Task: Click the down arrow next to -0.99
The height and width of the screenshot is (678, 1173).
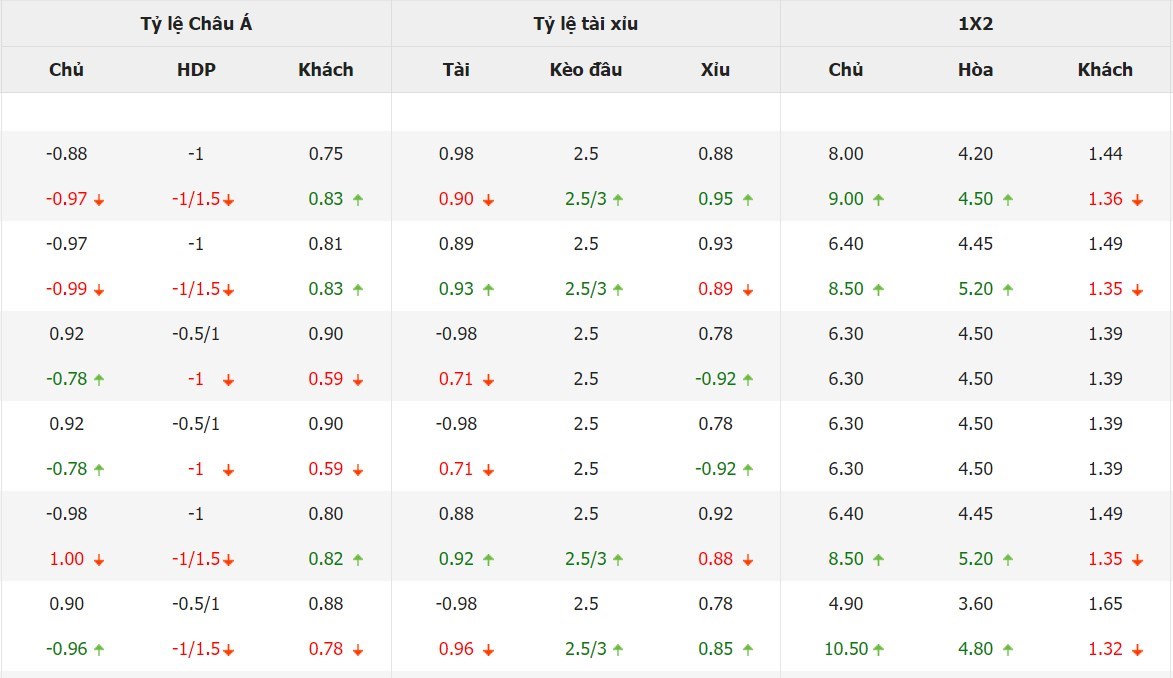Action: point(99,290)
